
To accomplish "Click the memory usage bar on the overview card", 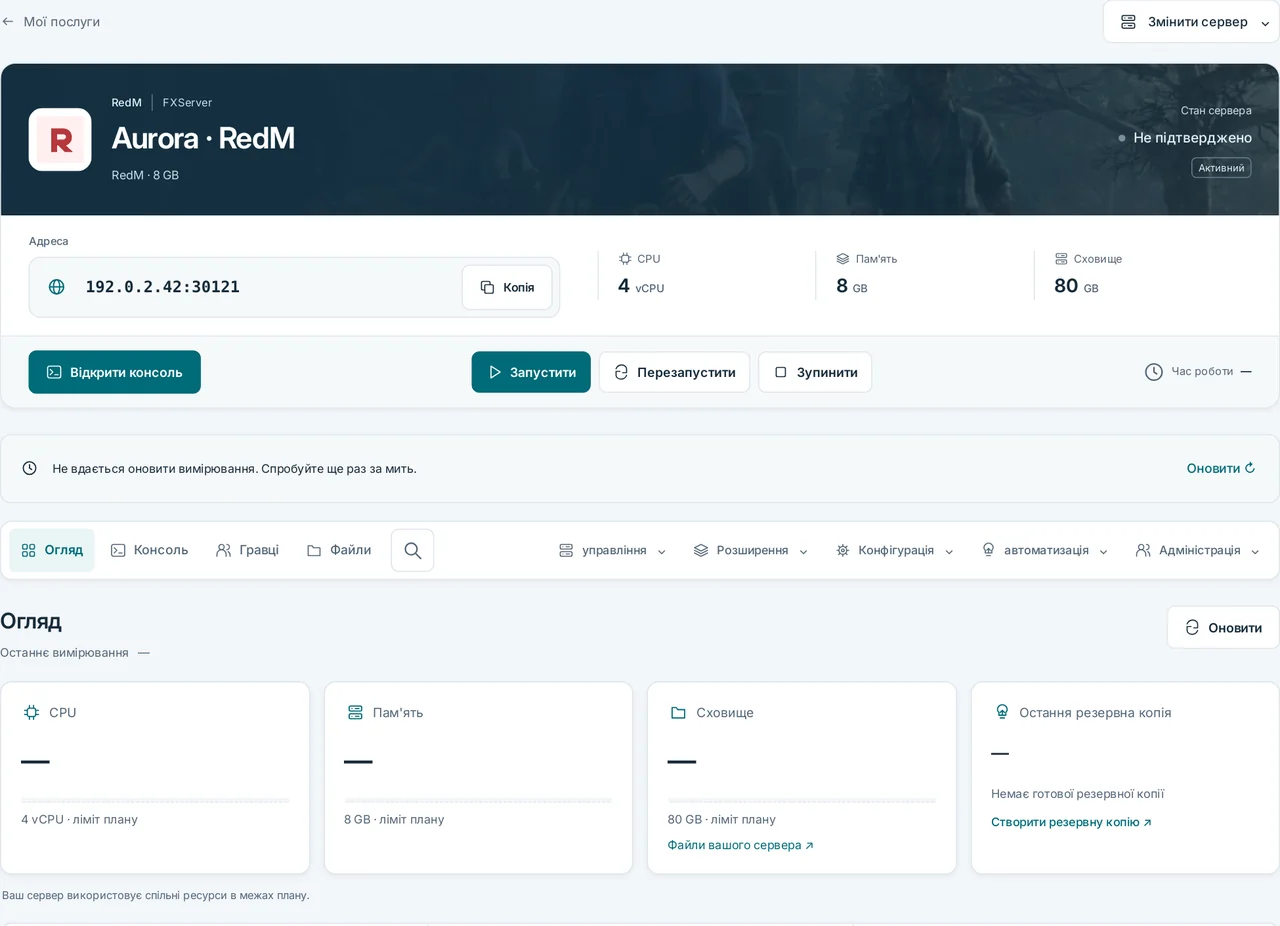I will click(x=478, y=800).
